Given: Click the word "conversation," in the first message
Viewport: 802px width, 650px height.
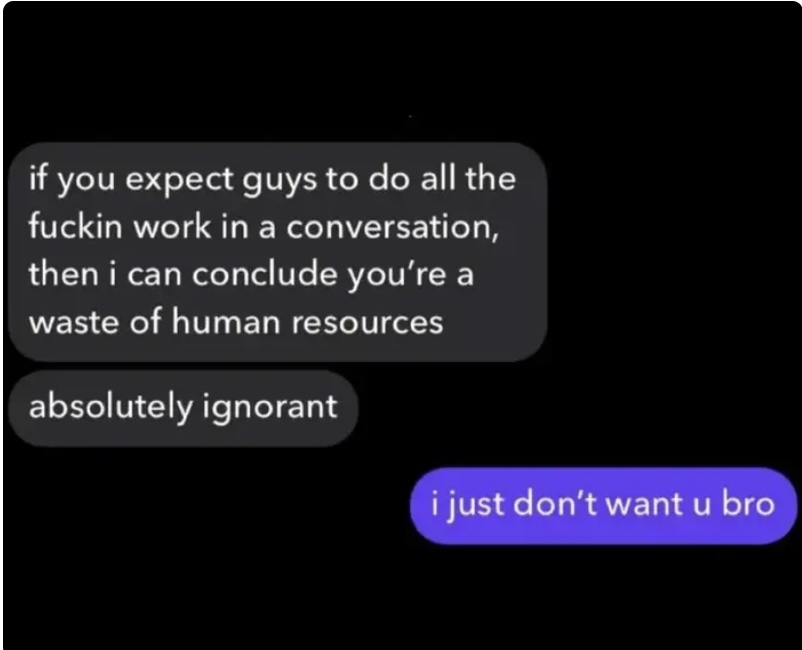Looking at the screenshot, I should point(392,227).
